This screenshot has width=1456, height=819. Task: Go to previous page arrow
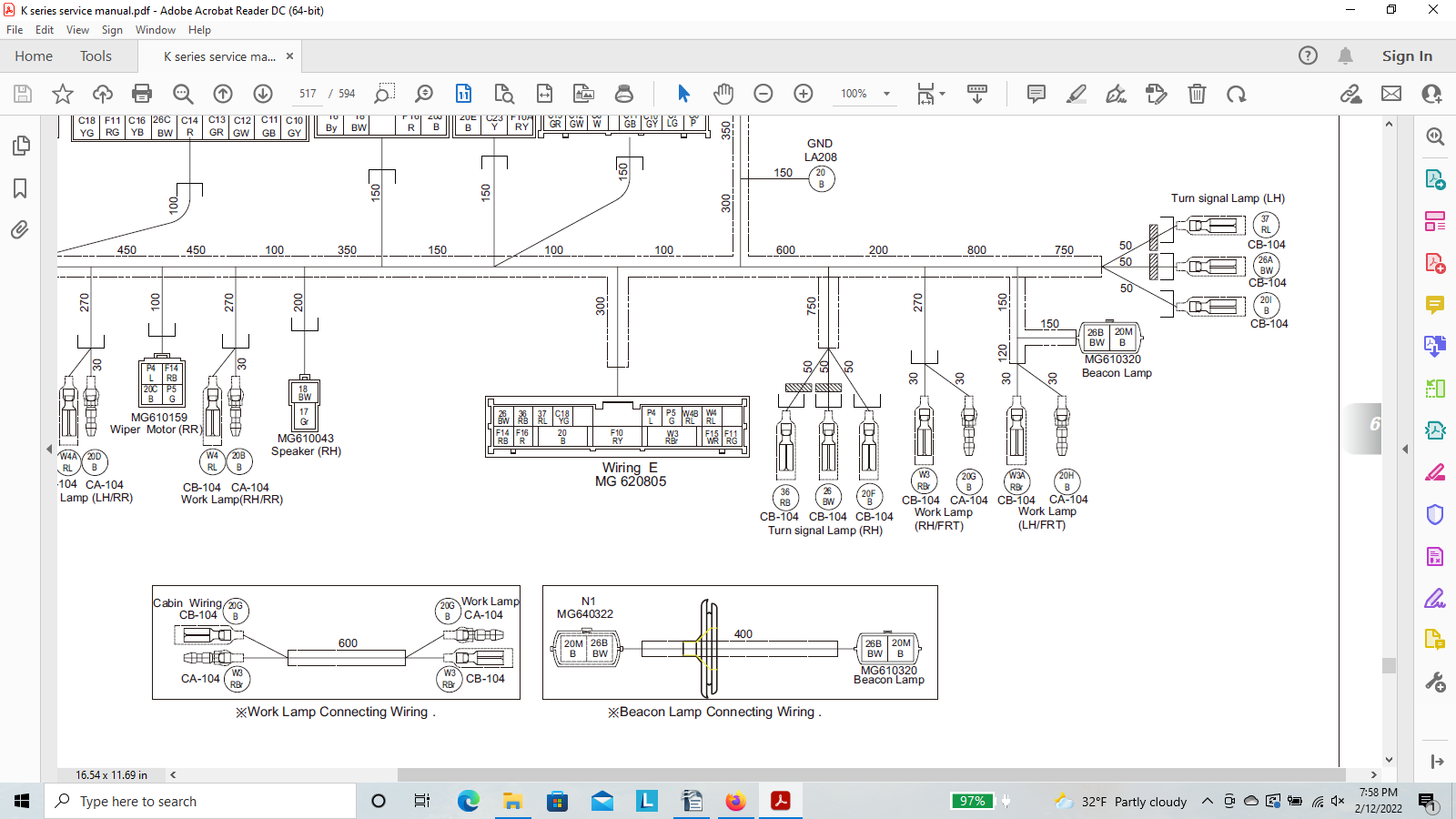tap(223, 94)
